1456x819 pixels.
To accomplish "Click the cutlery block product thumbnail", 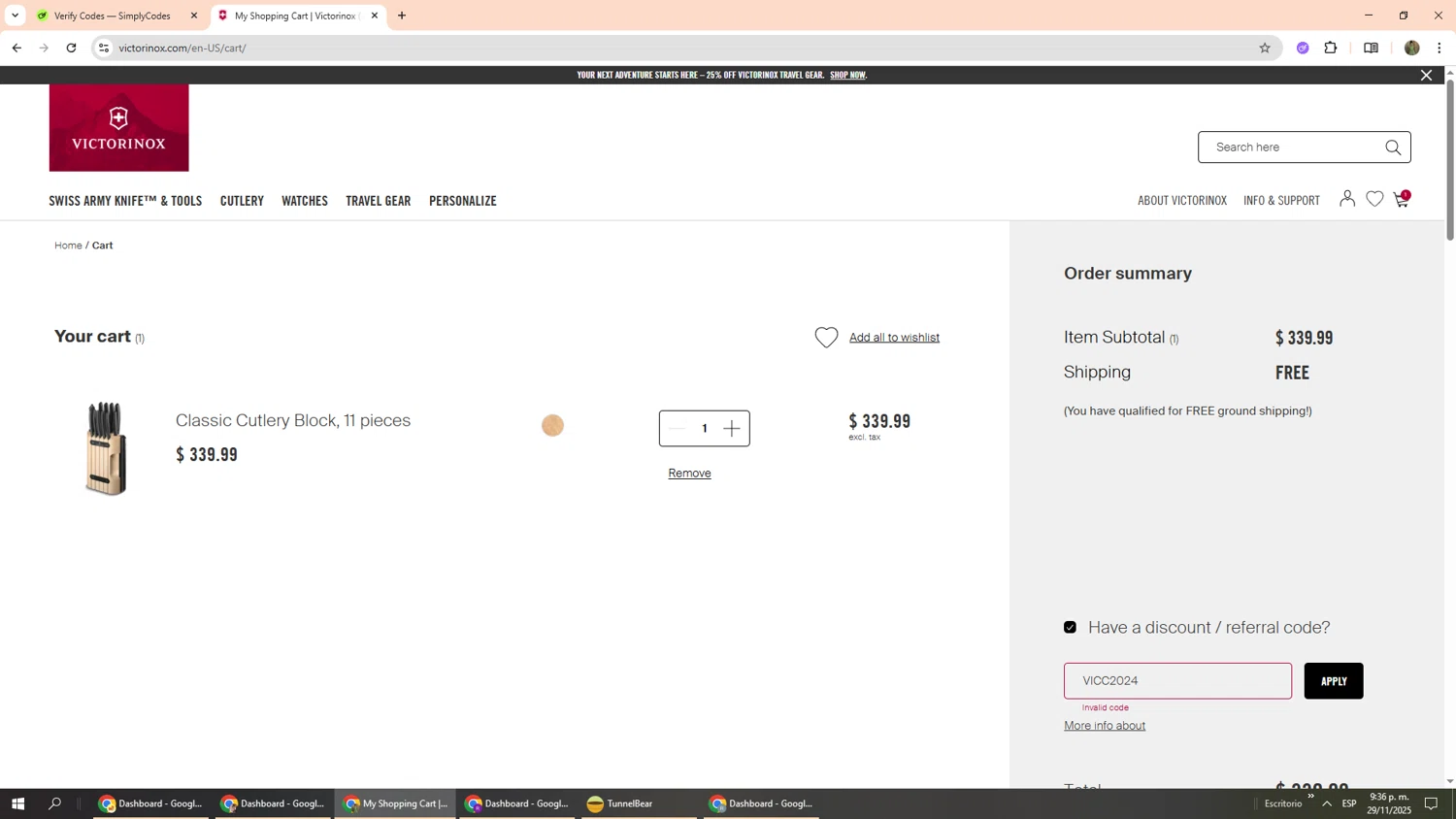I will click(106, 448).
